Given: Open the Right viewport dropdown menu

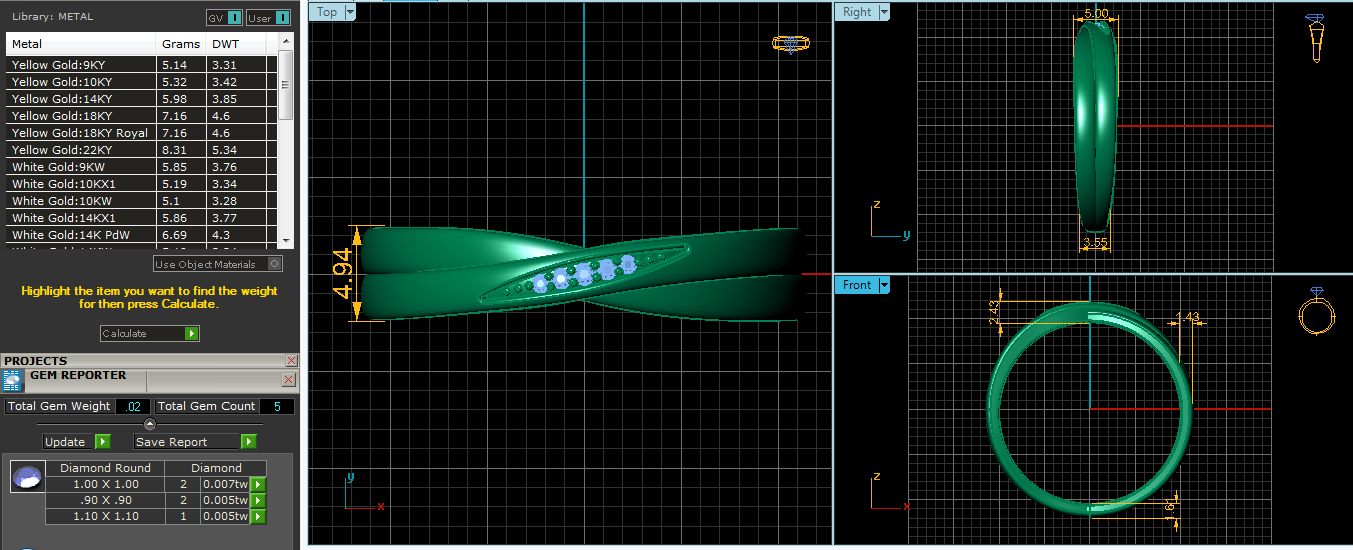Looking at the screenshot, I should coord(882,12).
